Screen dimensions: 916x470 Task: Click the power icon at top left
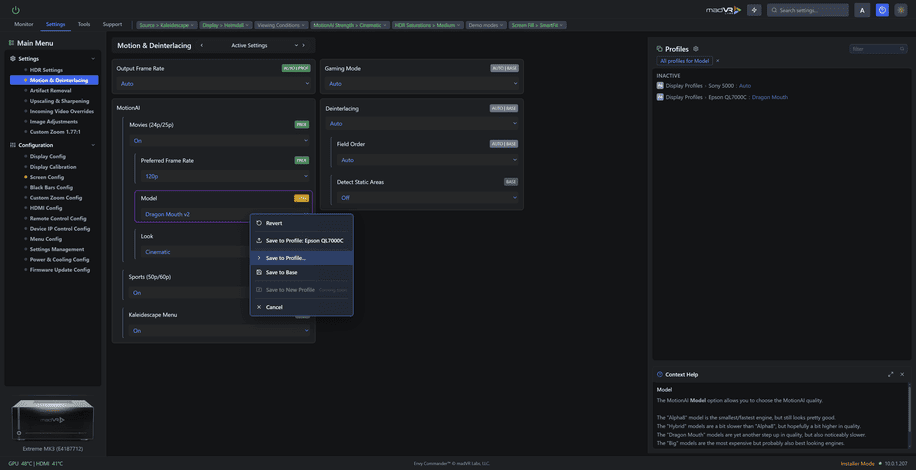[x=16, y=10]
